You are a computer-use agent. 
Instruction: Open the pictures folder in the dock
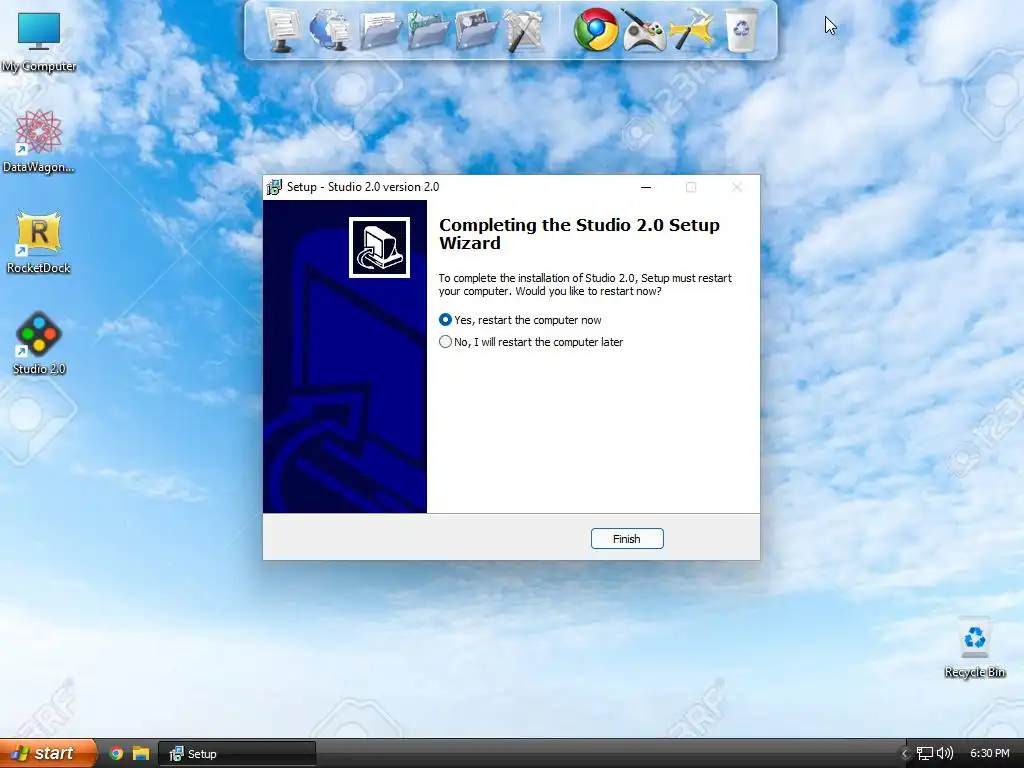[x=475, y=30]
